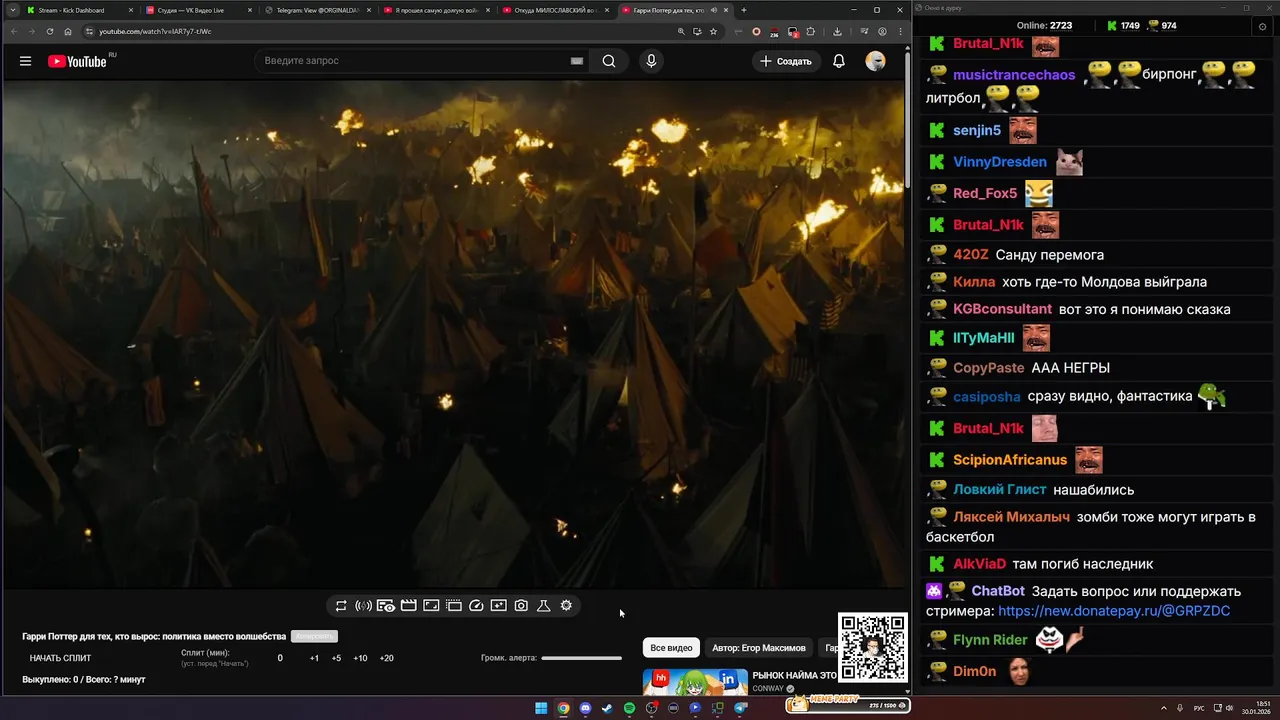Click the Копировать button beside video title
This screenshot has height=720, width=1280.
point(314,636)
